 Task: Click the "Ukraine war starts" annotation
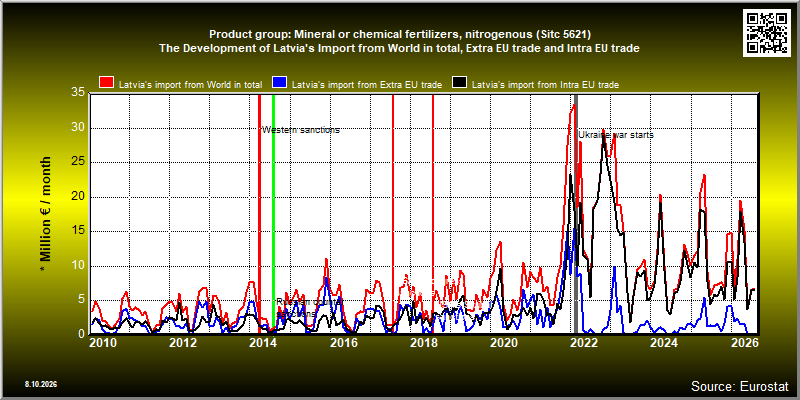tap(616, 135)
